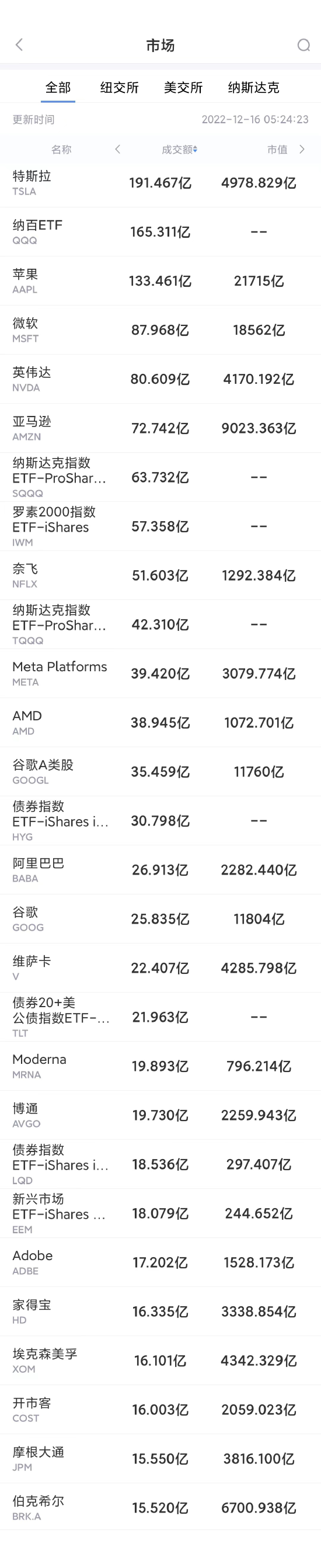The image size is (321, 1568).
Task: Toggle sort order on 成交额 column
Action: (x=179, y=149)
